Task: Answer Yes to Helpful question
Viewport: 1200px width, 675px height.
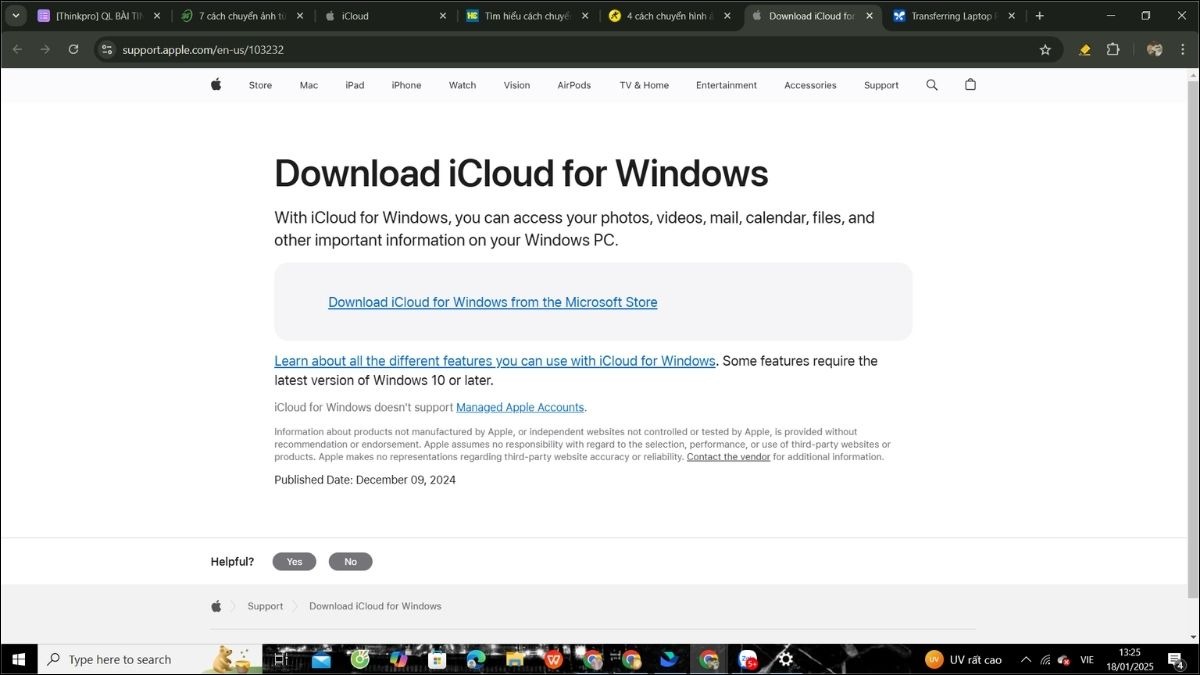Action: coord(294,562)
